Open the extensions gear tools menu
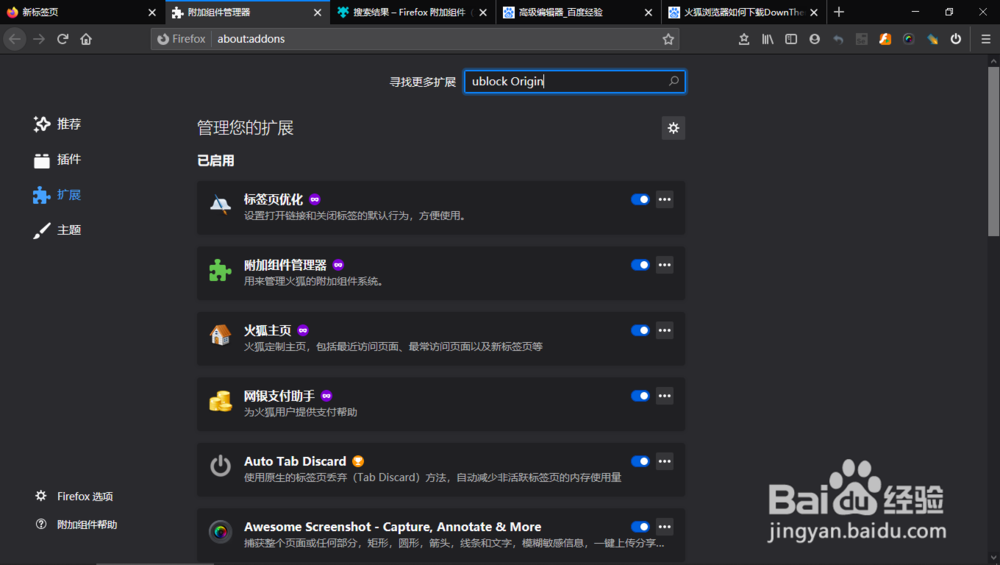The height and width of the screenshot is (565, 1000). pos(673,128)
